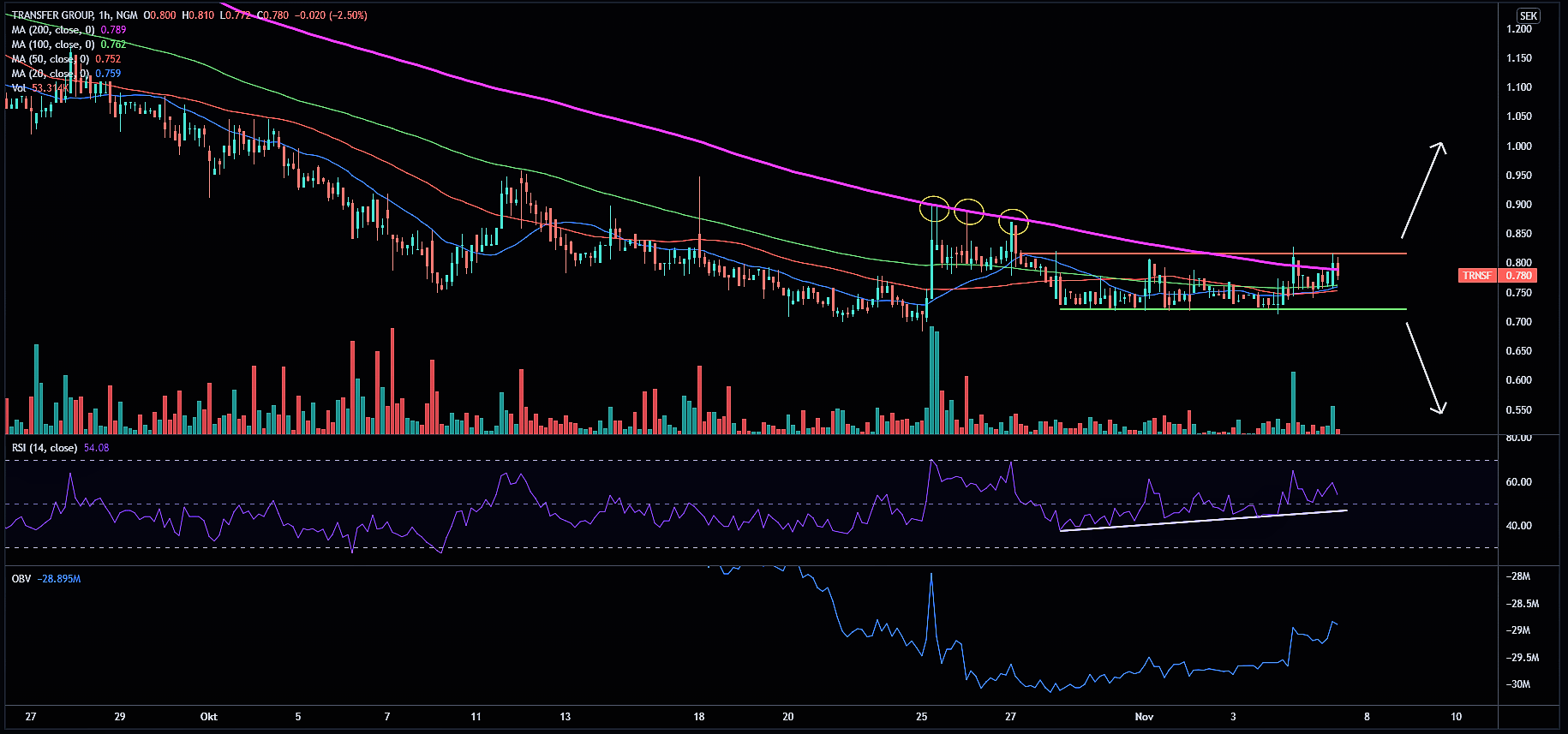Screen dimensions: 1568x734
Task: Select the leftmost yellow ellipse drawing
Action: [x=934, y=209]
